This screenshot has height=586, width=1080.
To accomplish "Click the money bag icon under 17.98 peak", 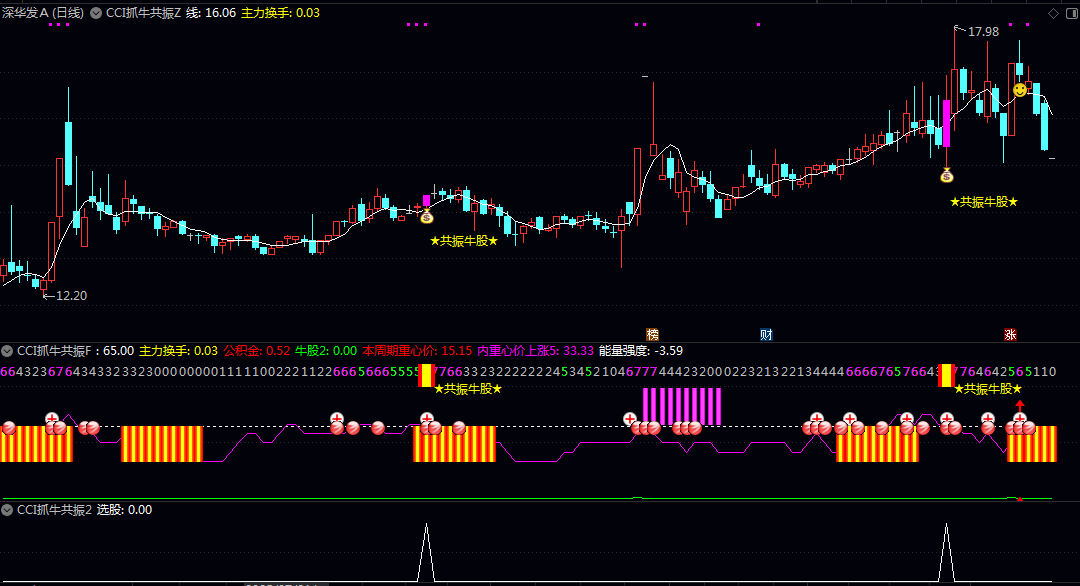I will pyautogui.click(x=947, y=176).
